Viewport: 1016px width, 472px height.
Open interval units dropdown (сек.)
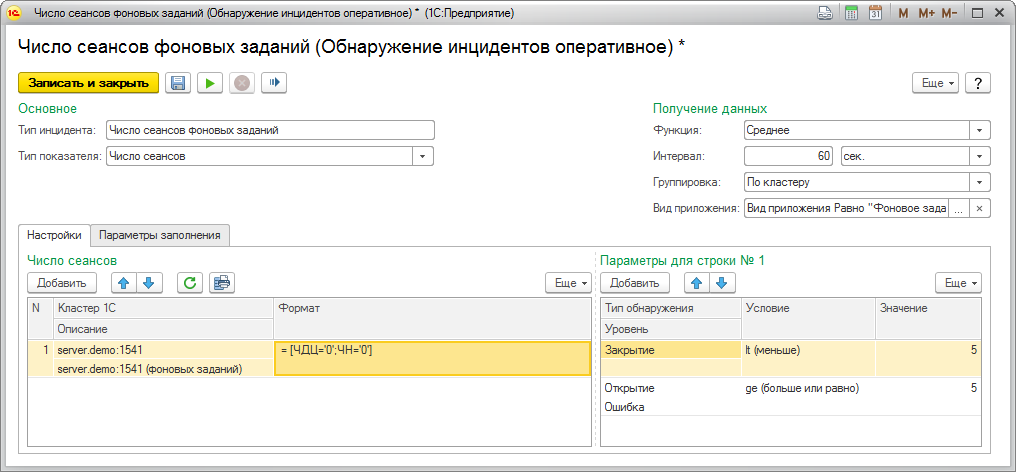tap(980, 156)
